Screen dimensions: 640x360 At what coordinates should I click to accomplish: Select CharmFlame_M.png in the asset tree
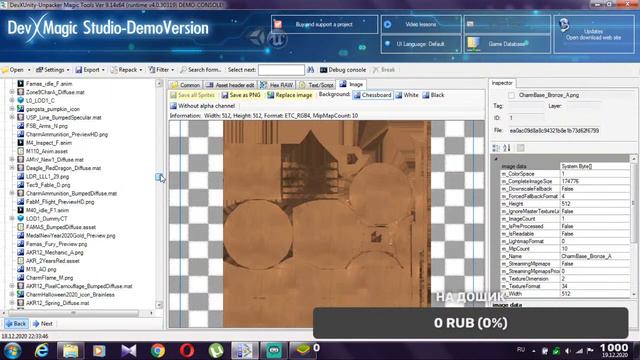(49, 278)
